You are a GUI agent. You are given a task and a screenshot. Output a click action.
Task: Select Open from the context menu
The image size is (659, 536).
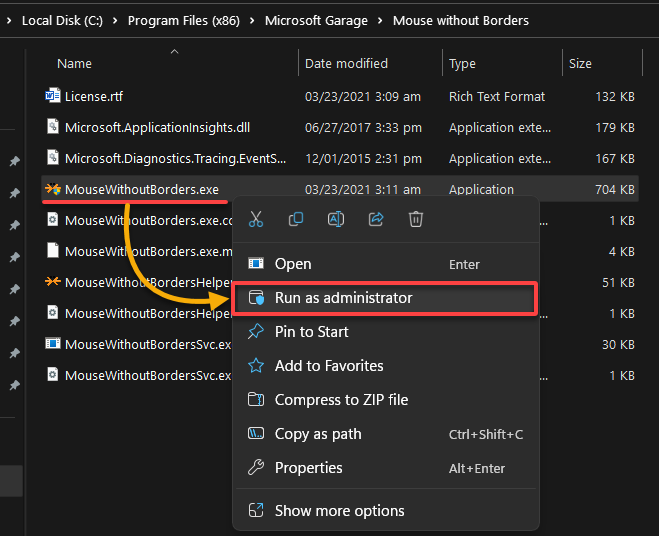[385, 264]
